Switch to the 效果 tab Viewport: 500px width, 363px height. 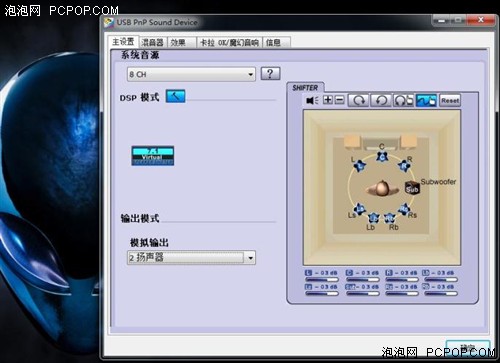click(178, 42)
